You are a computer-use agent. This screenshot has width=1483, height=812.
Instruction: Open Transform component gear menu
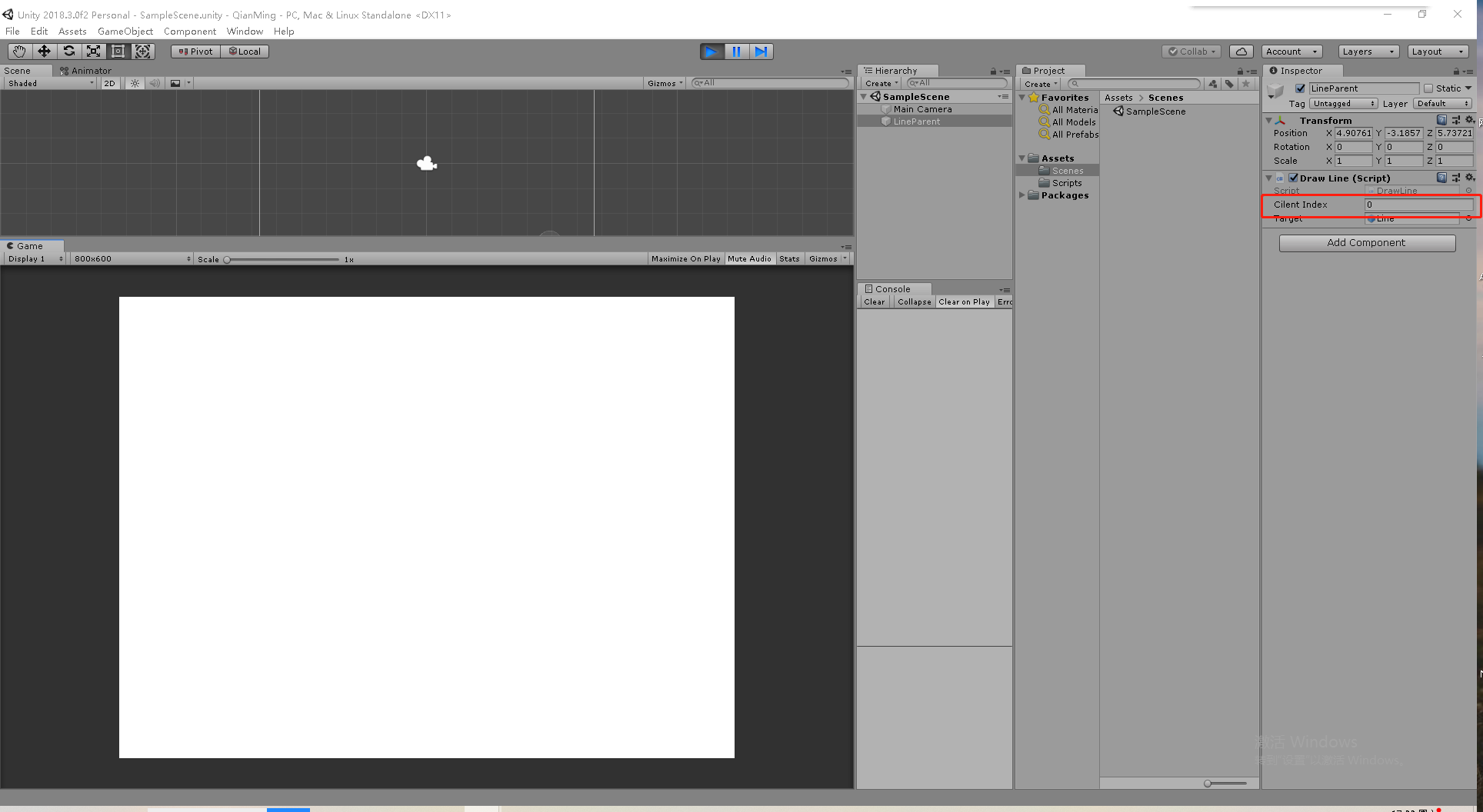point(1469,120)
